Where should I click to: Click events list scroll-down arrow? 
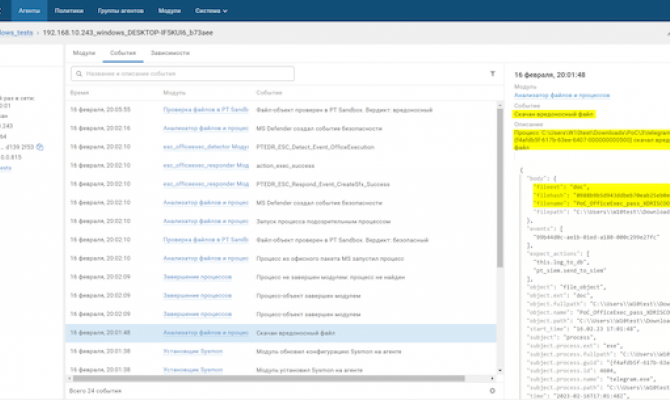tap(500, 371)
